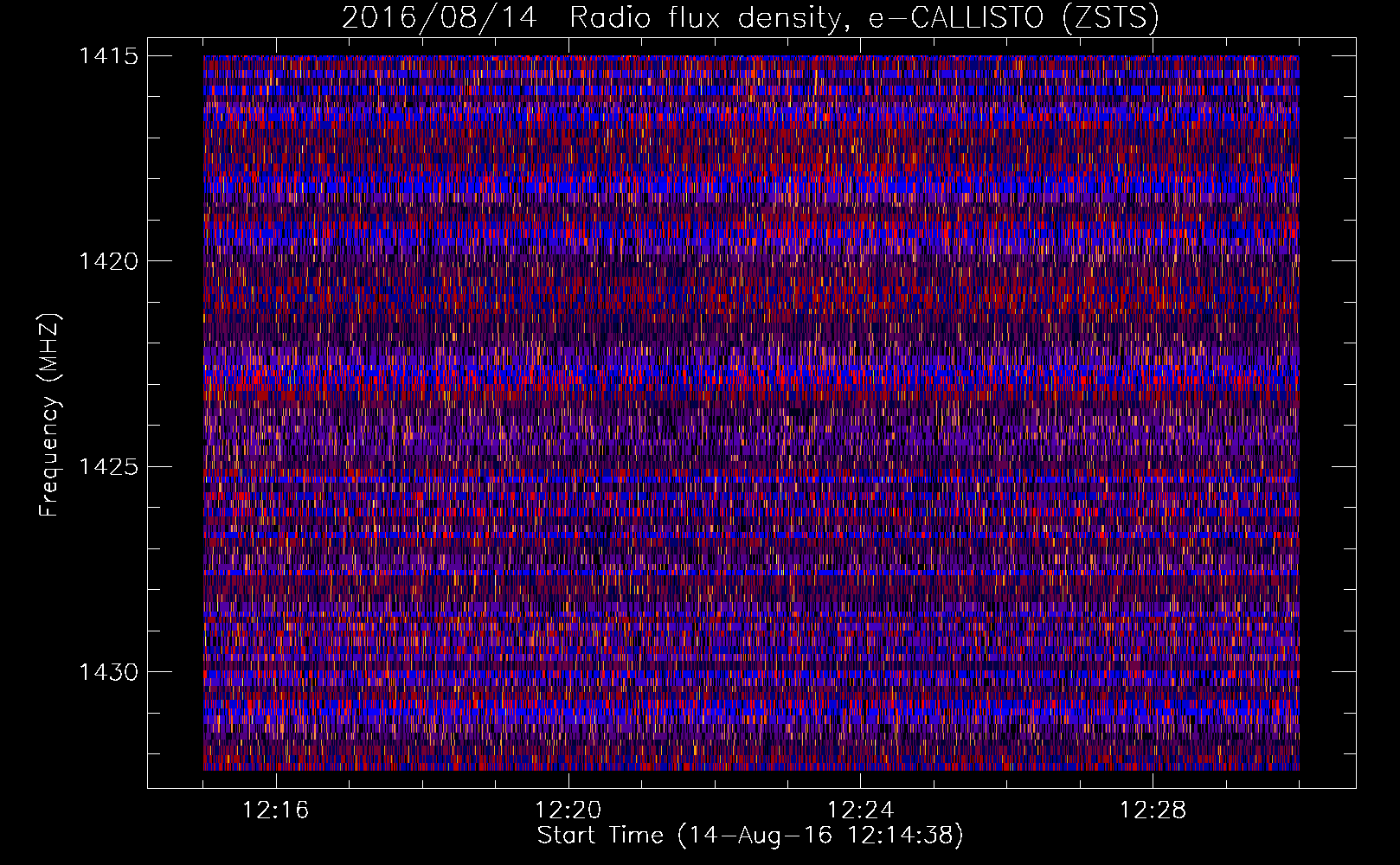Click the "12:28" time tick label

[1153, 811]
